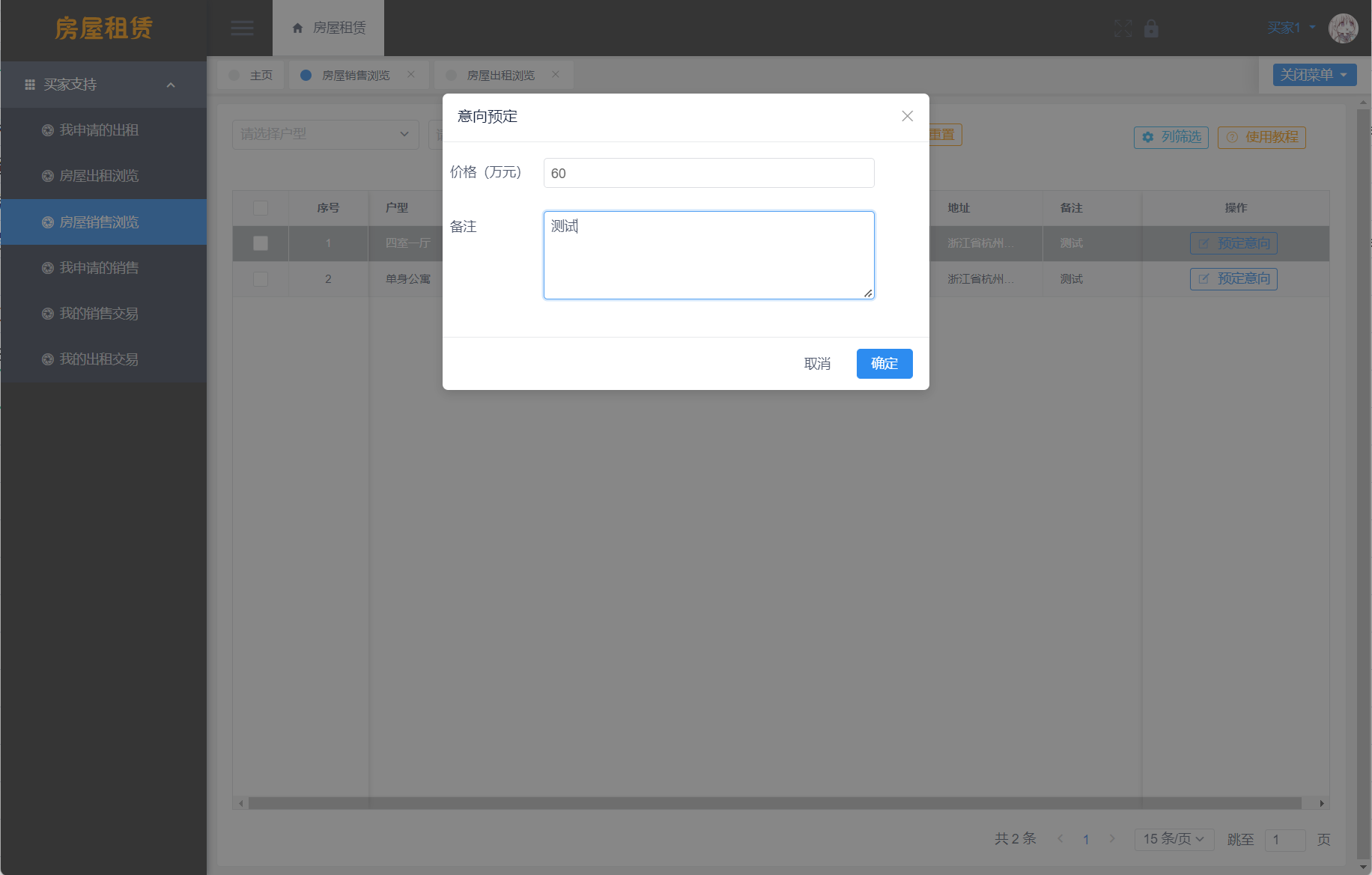Screen dimensions: 1372x875
Task: Click 预定意向 for row 1
Action: click(x=1233, y=243)
